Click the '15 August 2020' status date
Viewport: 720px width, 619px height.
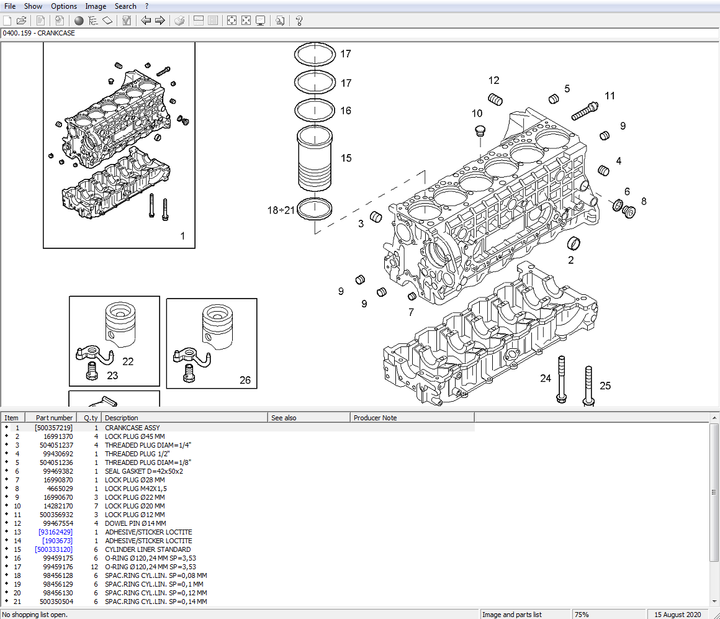[x=678, y=614]
